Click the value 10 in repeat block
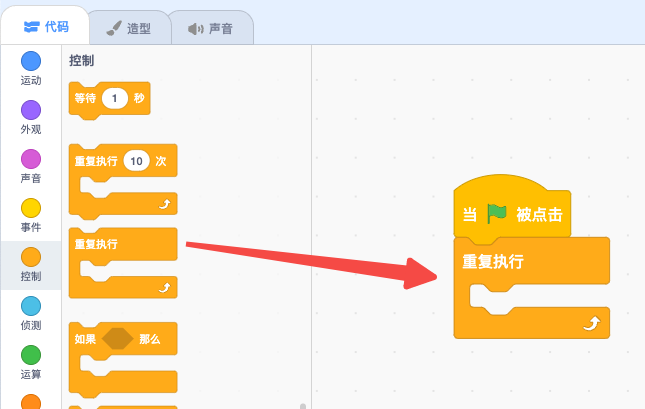 click(136, 161)
